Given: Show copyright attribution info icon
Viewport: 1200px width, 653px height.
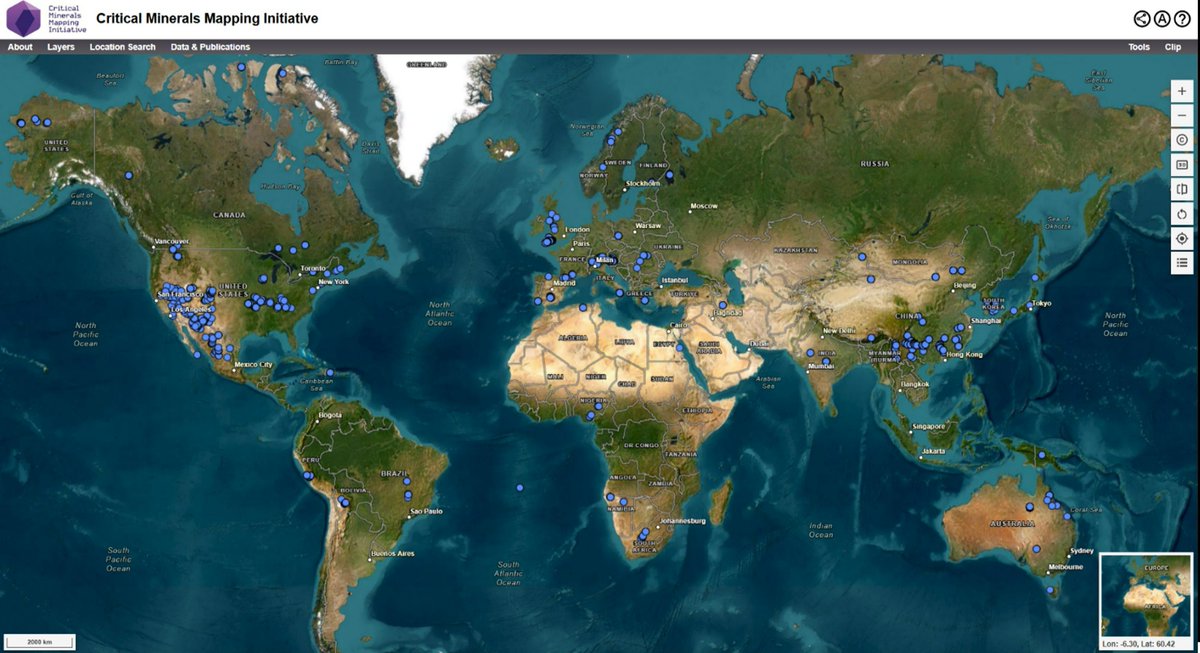Looking at the screenshot, I should point(1182,140).
